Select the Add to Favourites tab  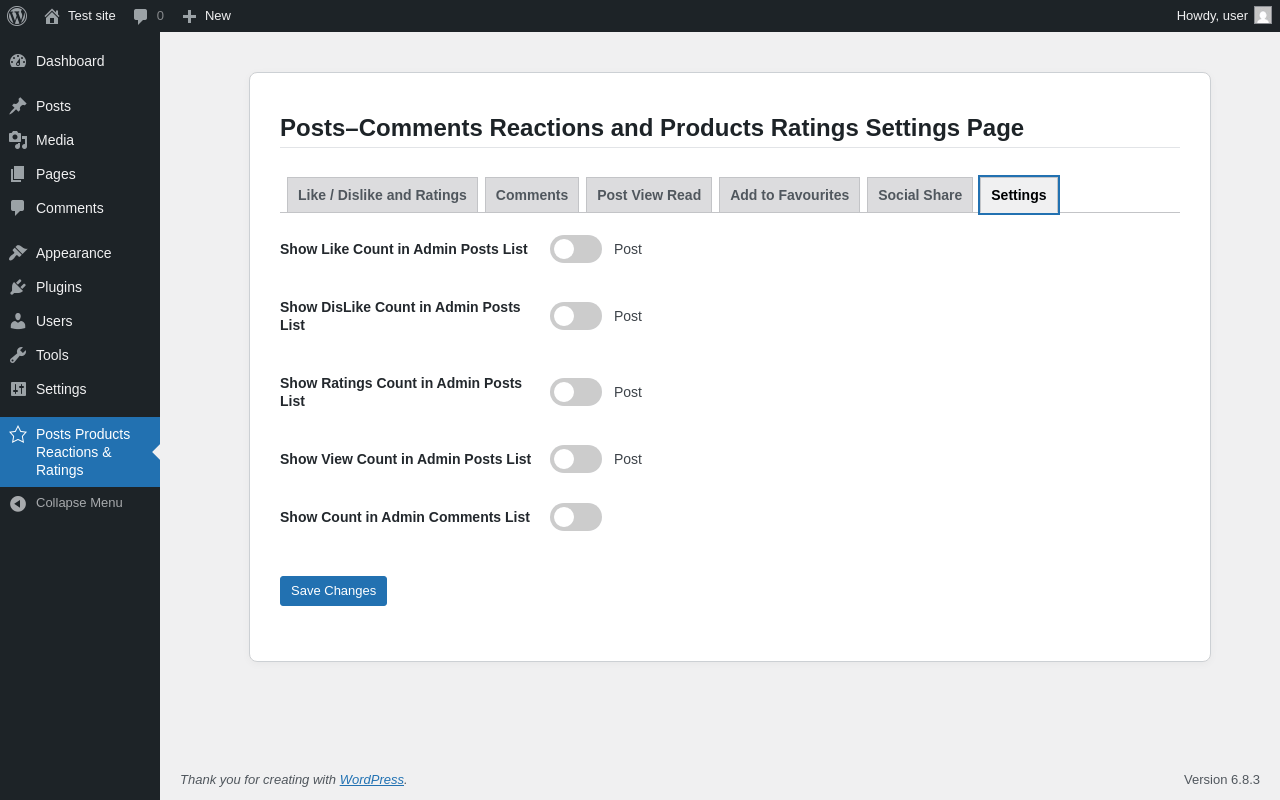(789, 195)
